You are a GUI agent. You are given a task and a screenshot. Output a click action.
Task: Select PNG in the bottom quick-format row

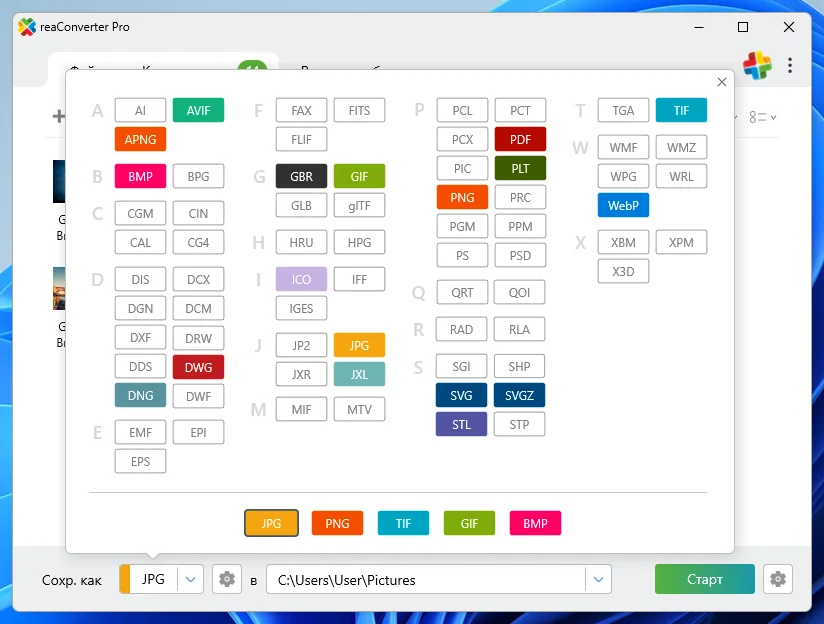click(x=337, y=523)
